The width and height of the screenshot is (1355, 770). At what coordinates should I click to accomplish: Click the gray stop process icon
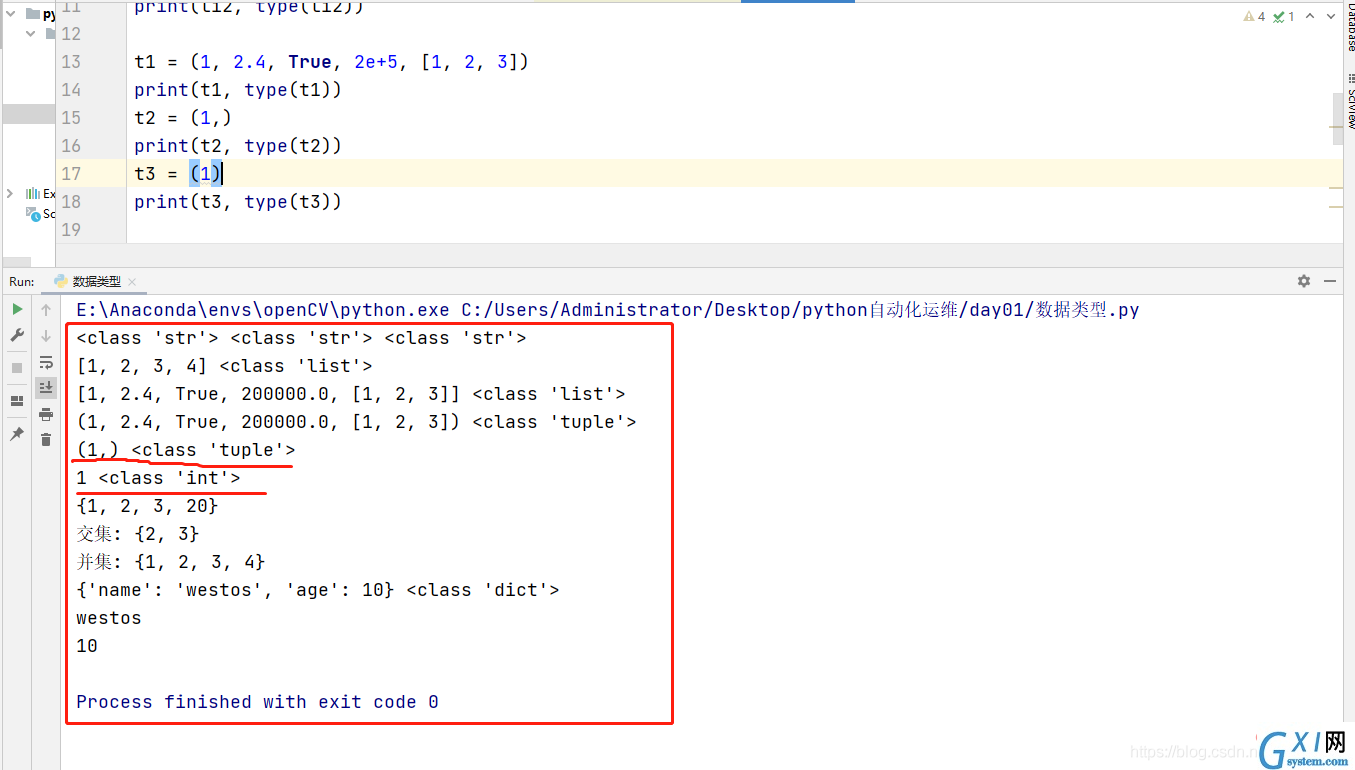pyautogui.click(x=17, y=368)
